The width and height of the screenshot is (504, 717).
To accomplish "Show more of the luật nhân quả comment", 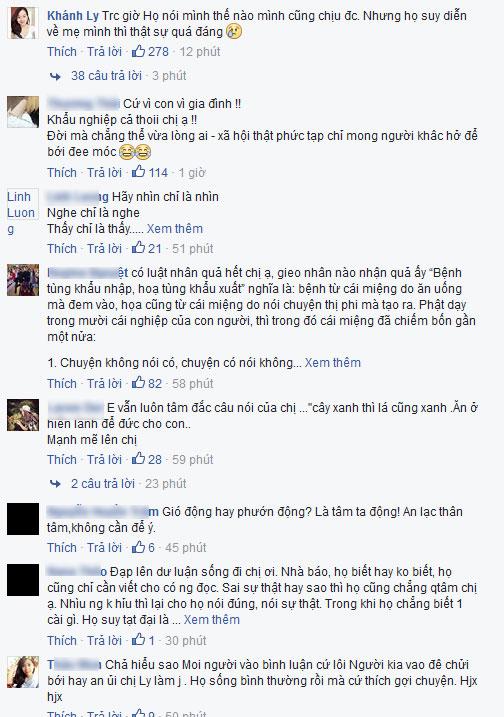I will pos(332,362).
